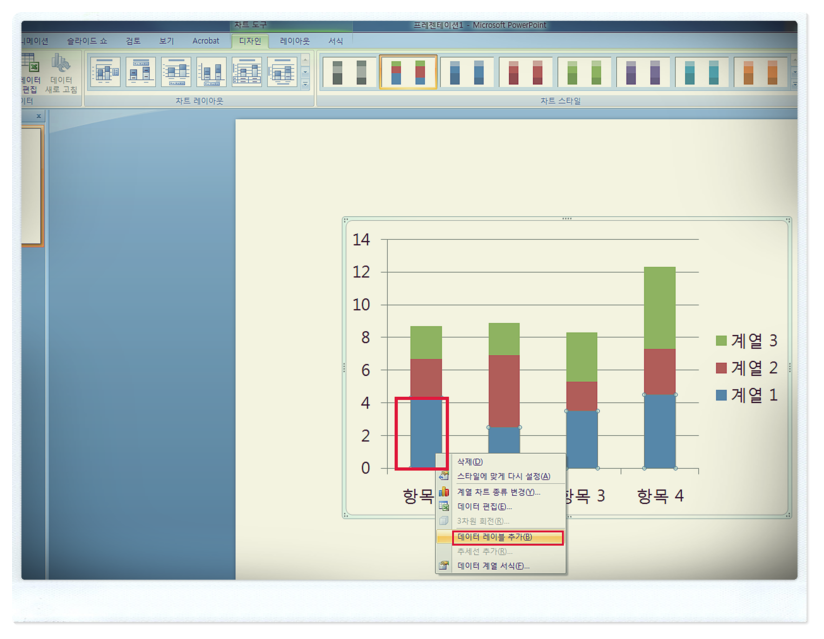Click the 데이터 새로 고침 (Refresh Data) icon
Image resolution: width=824 pixels, height=639 pixels.
pos(61,68)
